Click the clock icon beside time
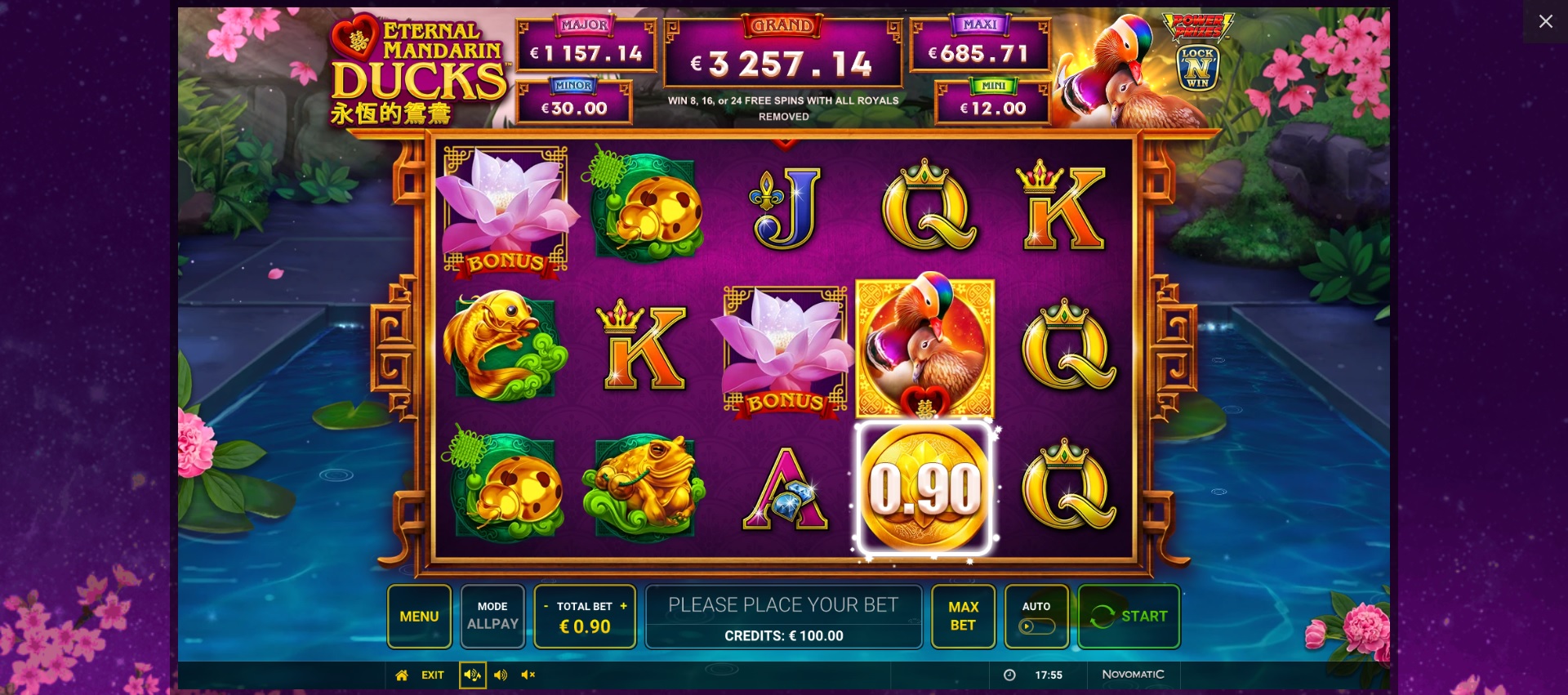This screenshot has height=695, width=1568. 1009,675
